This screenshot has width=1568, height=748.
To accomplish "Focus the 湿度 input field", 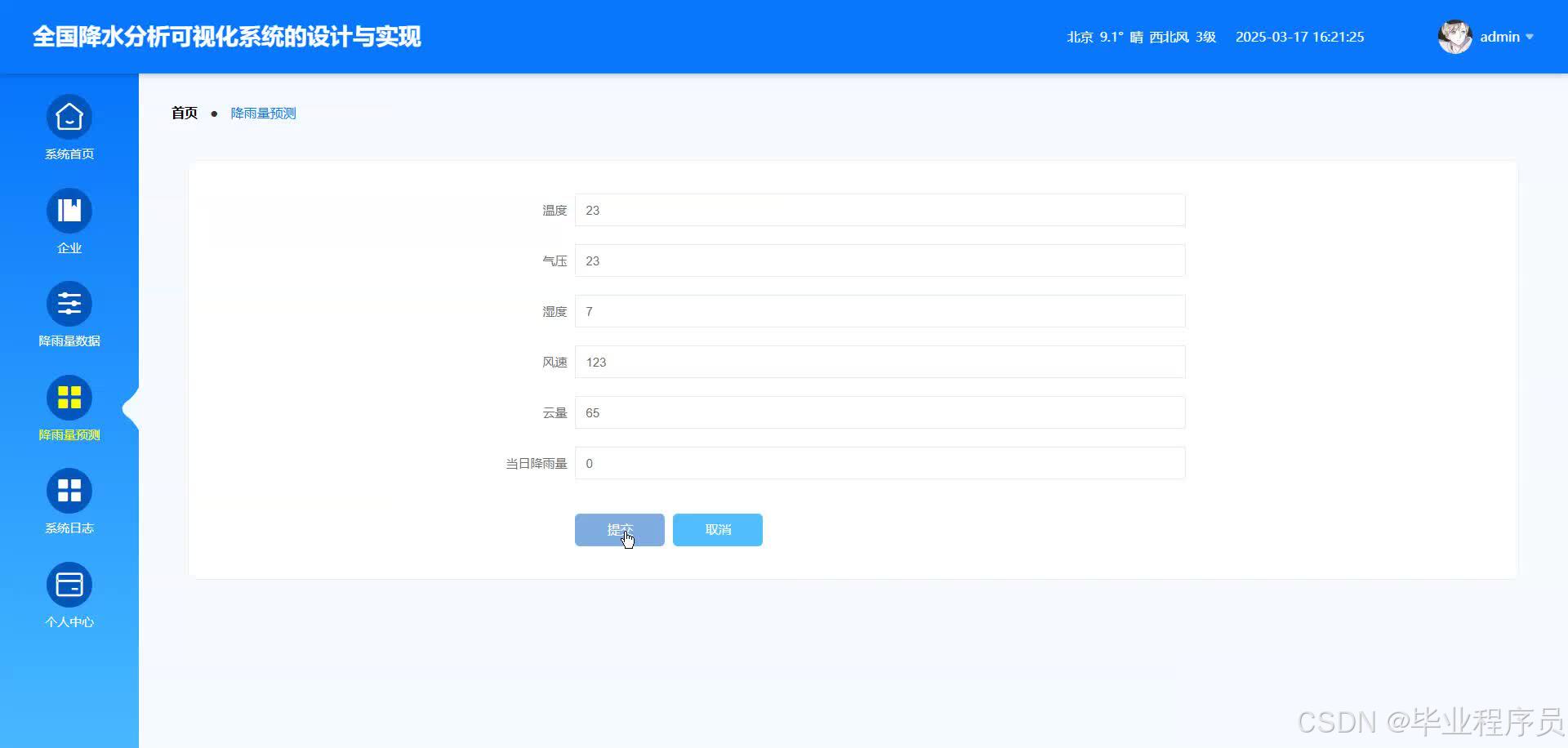I will 880,311.
